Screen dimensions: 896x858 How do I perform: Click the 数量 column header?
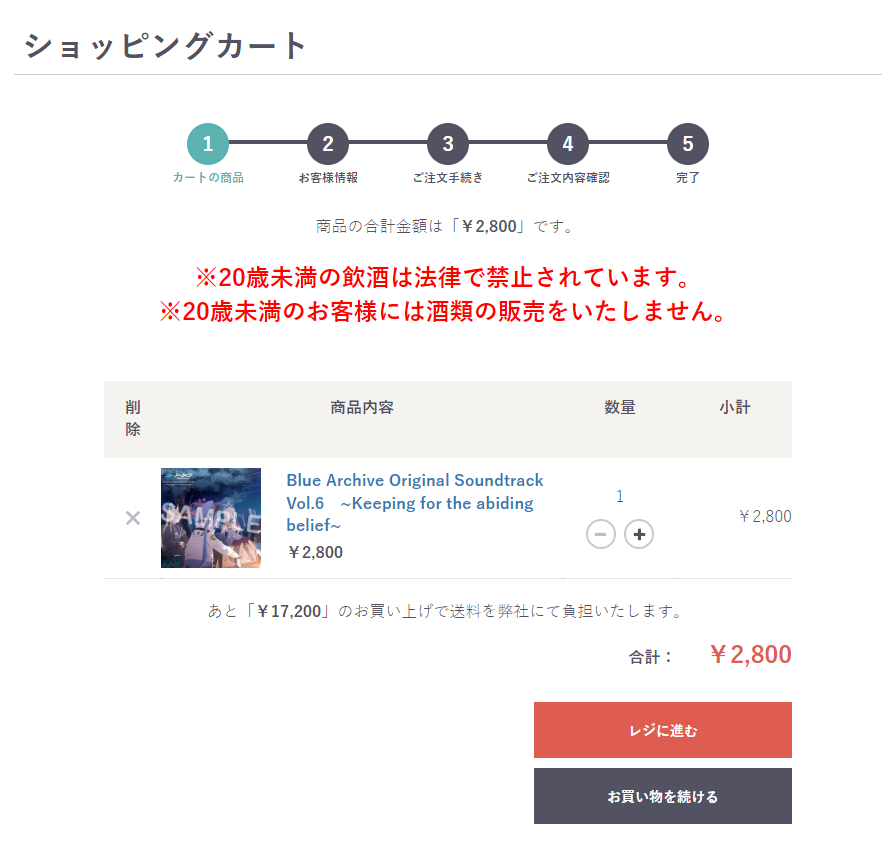pyautogui.click(x=620, y=407)
